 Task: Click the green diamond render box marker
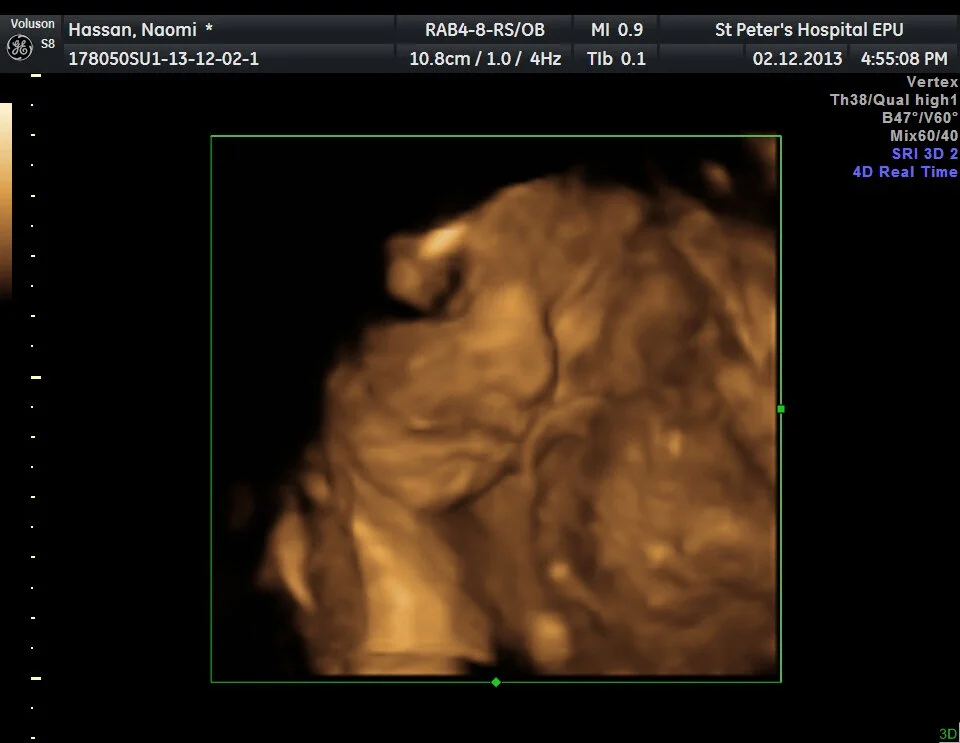[496, 682]
